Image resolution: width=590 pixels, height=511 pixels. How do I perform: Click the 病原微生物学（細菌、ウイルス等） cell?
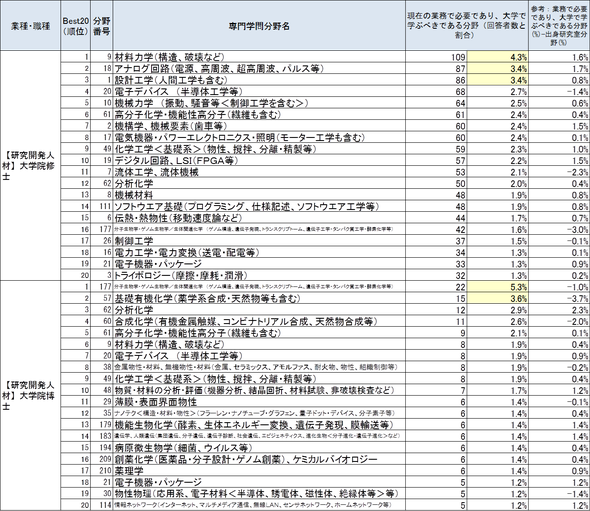[259, 448]
